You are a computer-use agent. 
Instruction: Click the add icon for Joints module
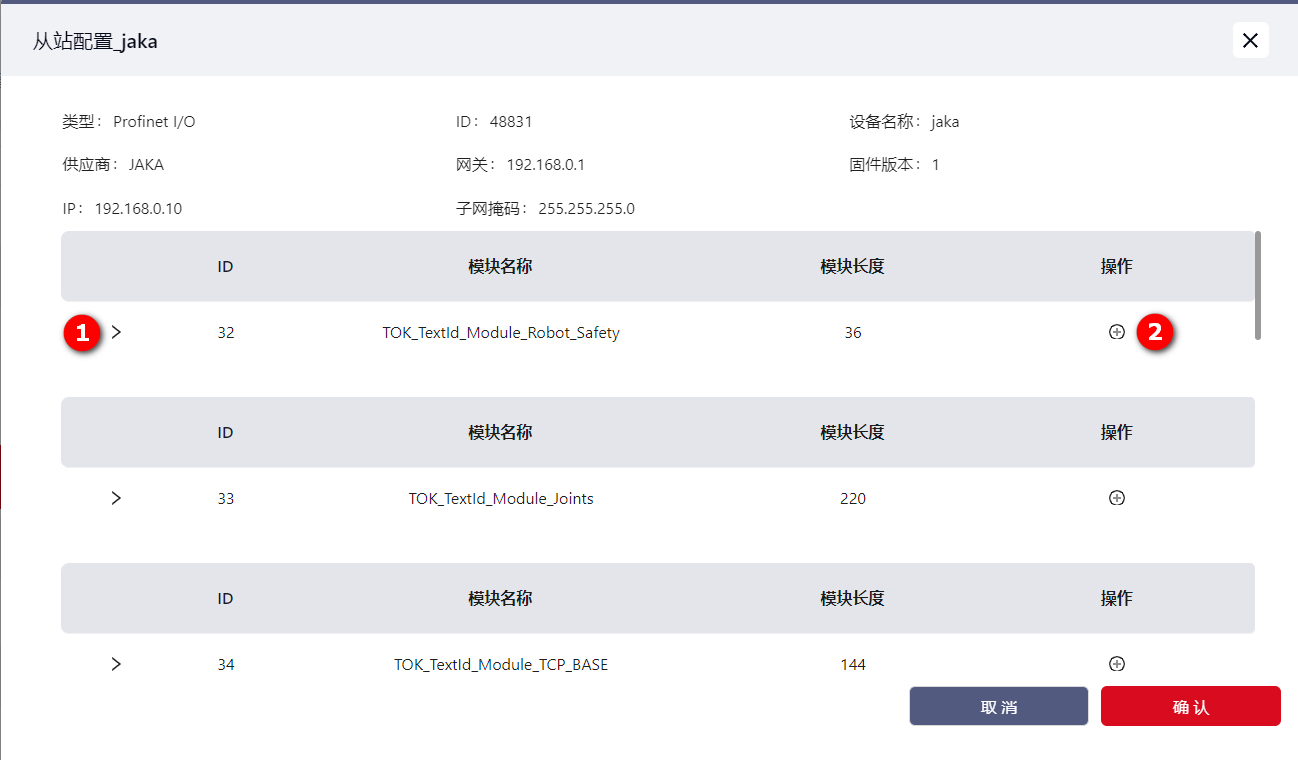coord(1117,498)
